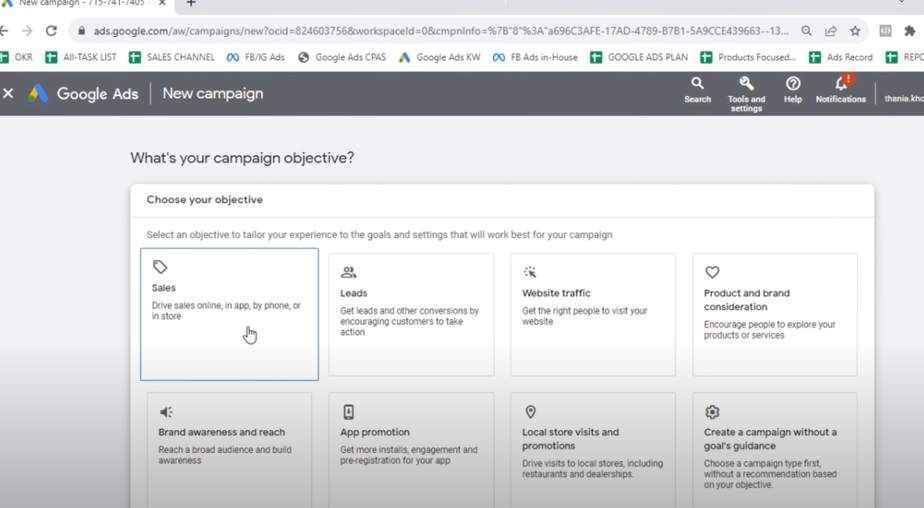Open the Google Ads KW bookmark
924x508 pixels.
click(439, 57)
